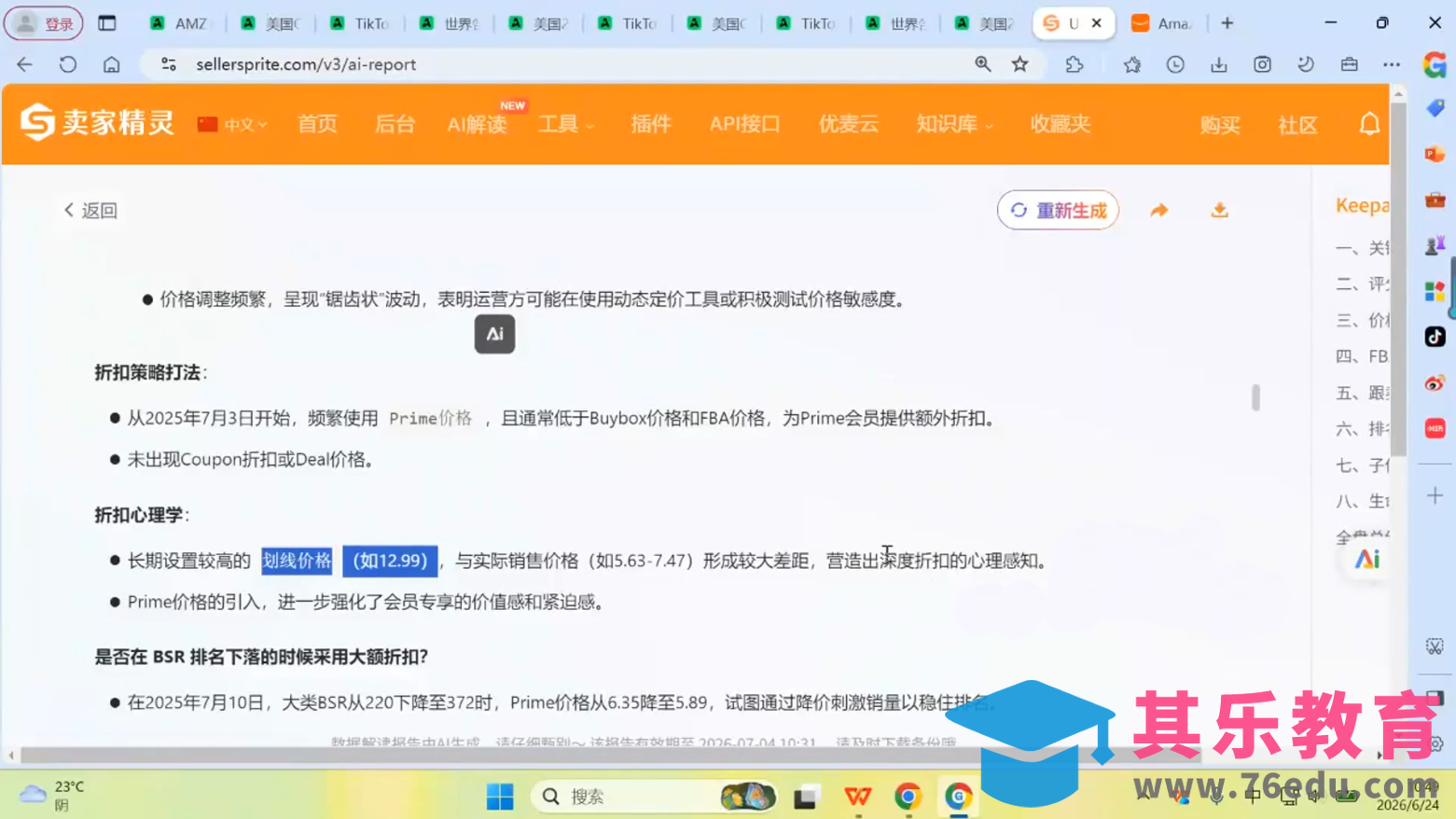Open API接口 navigation item
The image size is (1456, 819).
(x=744, y=124)
